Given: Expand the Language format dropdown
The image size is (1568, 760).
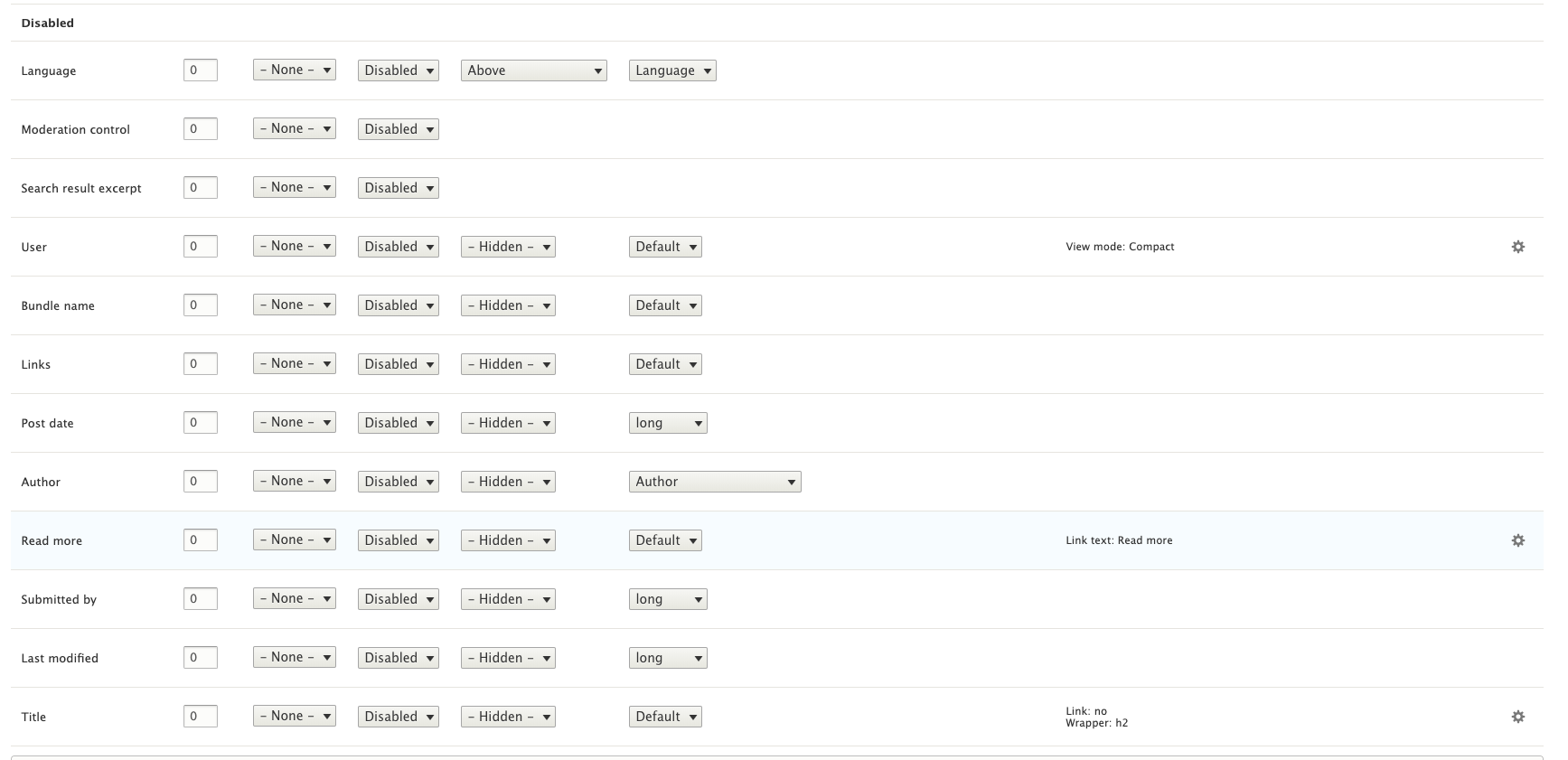Looking at the screenshot, I should point(671,70).
